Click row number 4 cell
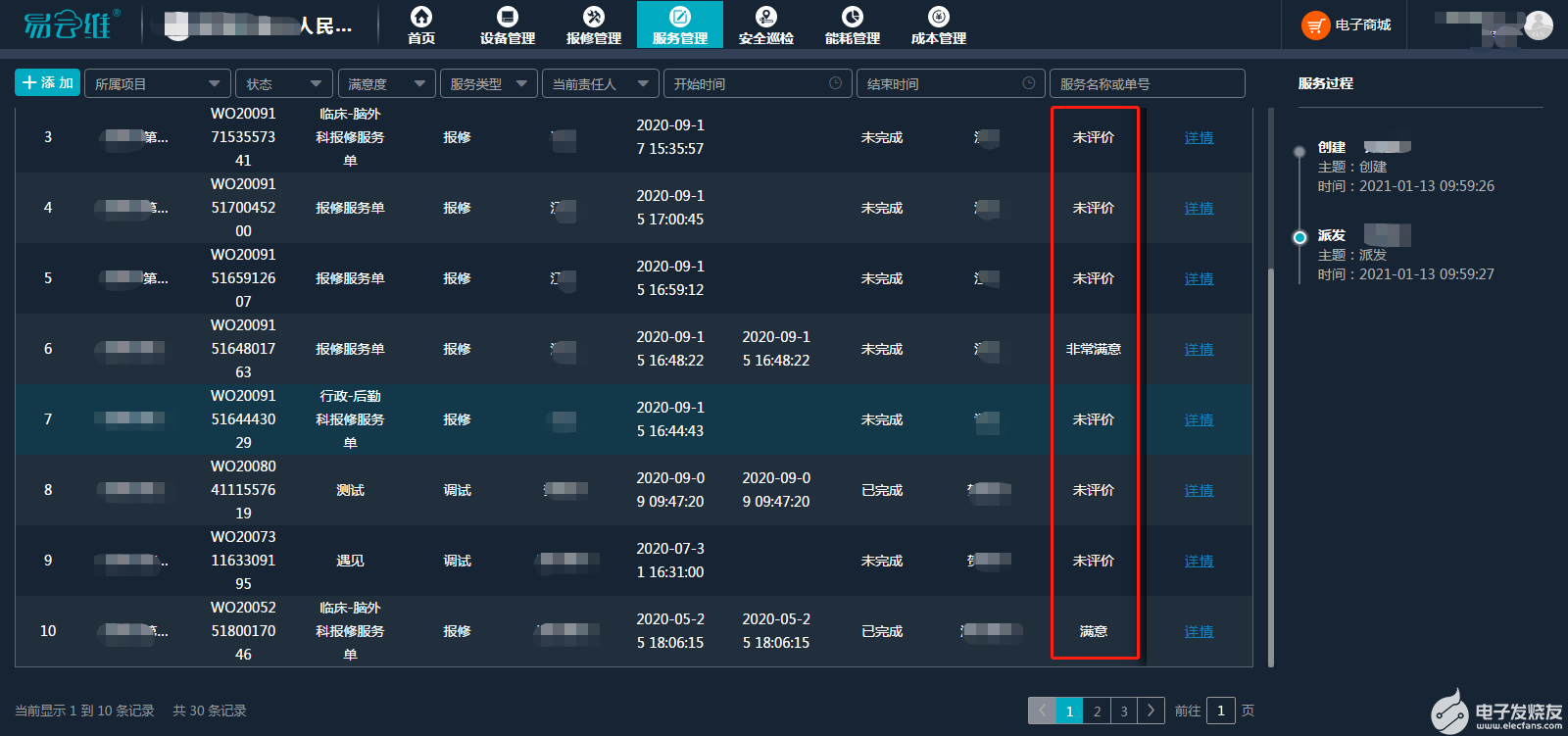Viewport: 1568px width, 736px height. (48, 208)
